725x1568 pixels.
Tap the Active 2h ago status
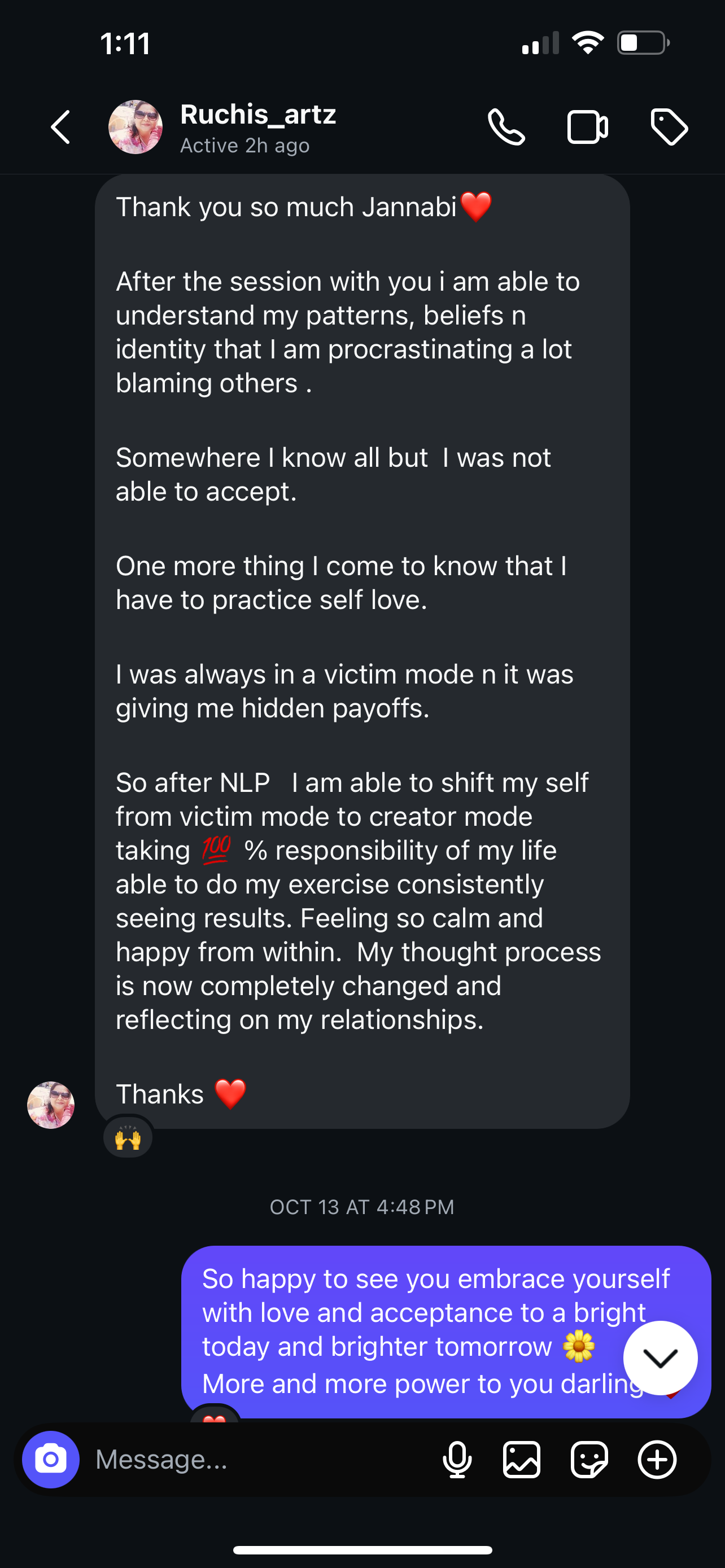click(x=244, y=146)
